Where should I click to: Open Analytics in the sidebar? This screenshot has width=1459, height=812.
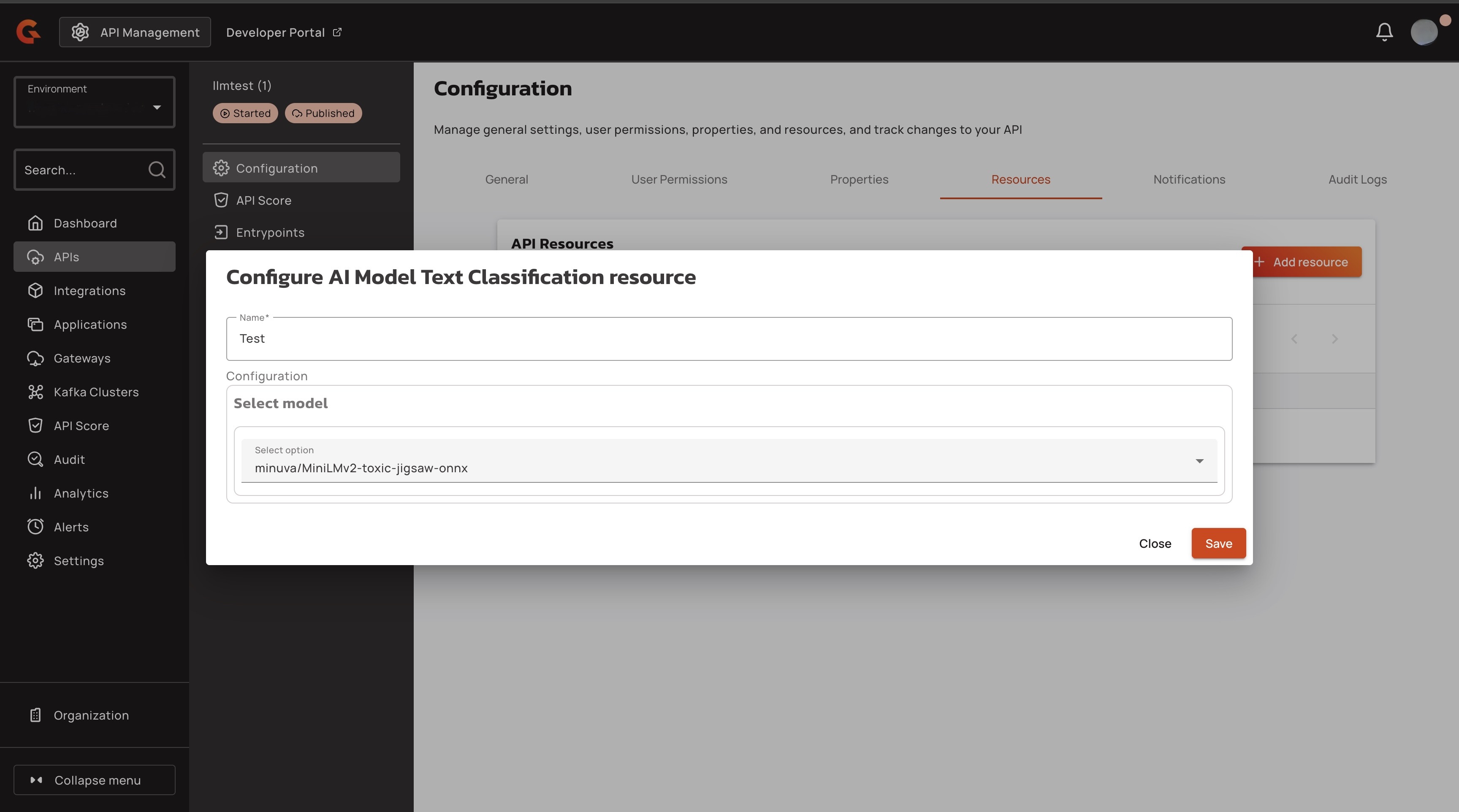[81, 493]
